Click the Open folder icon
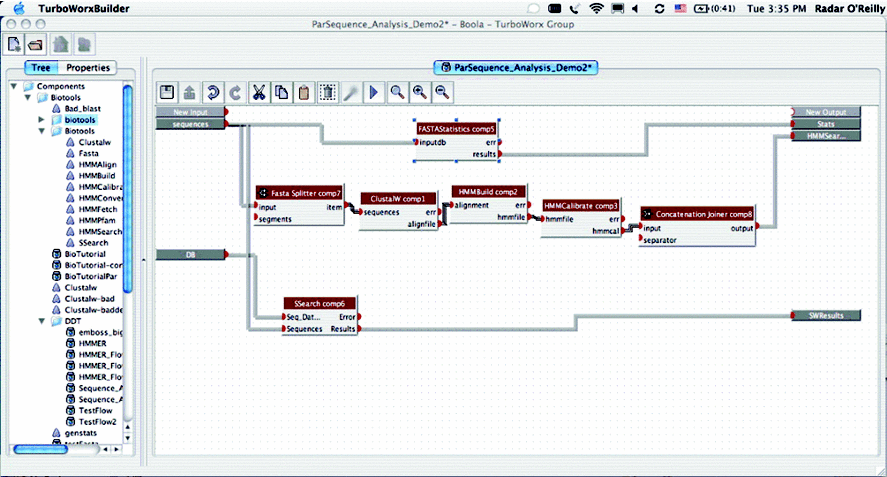The image size is (887, 477). pos(35,44)
